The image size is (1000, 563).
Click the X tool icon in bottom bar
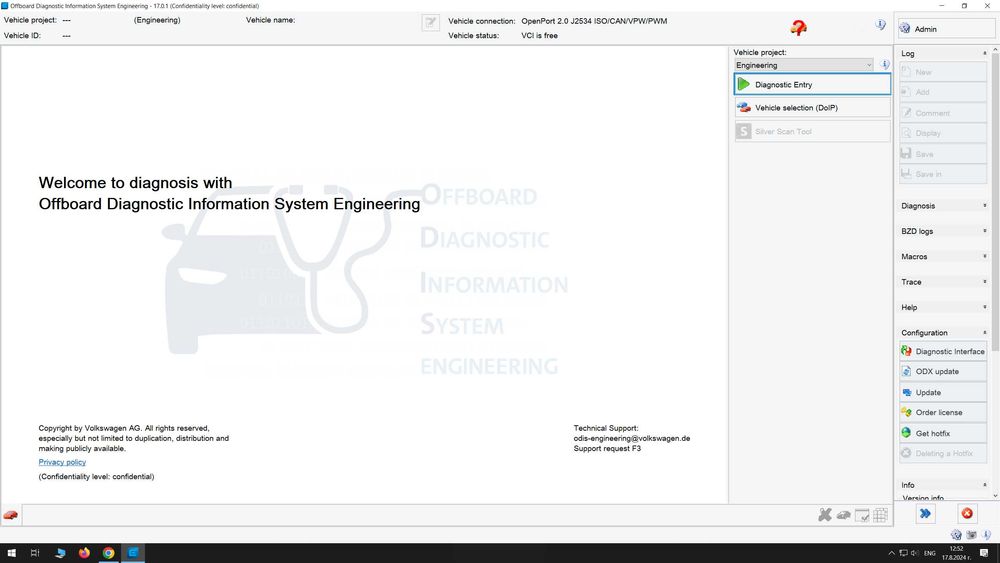click(825, 515)
